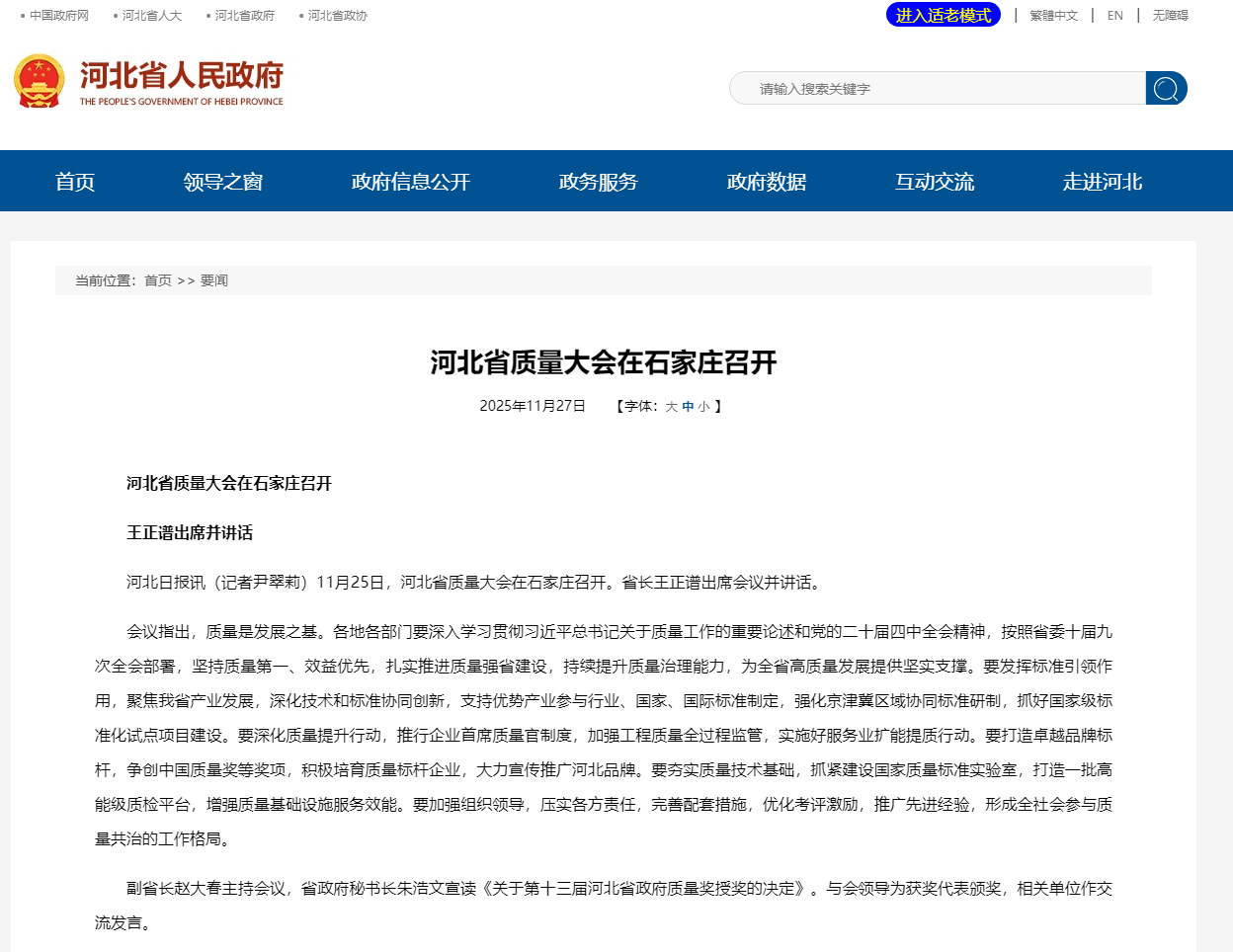This screenshot has width=1233, height=952.
Task: Open the 首页 navigation tab
Action: coord(75,182)
